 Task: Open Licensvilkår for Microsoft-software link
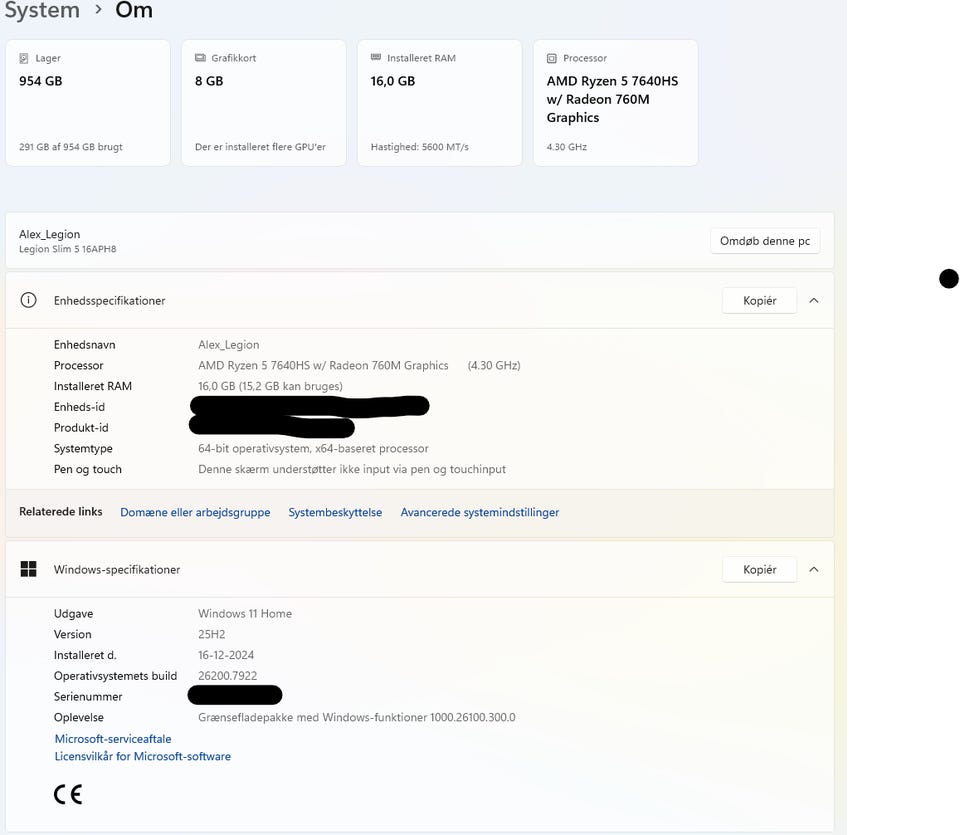(143, 756)
